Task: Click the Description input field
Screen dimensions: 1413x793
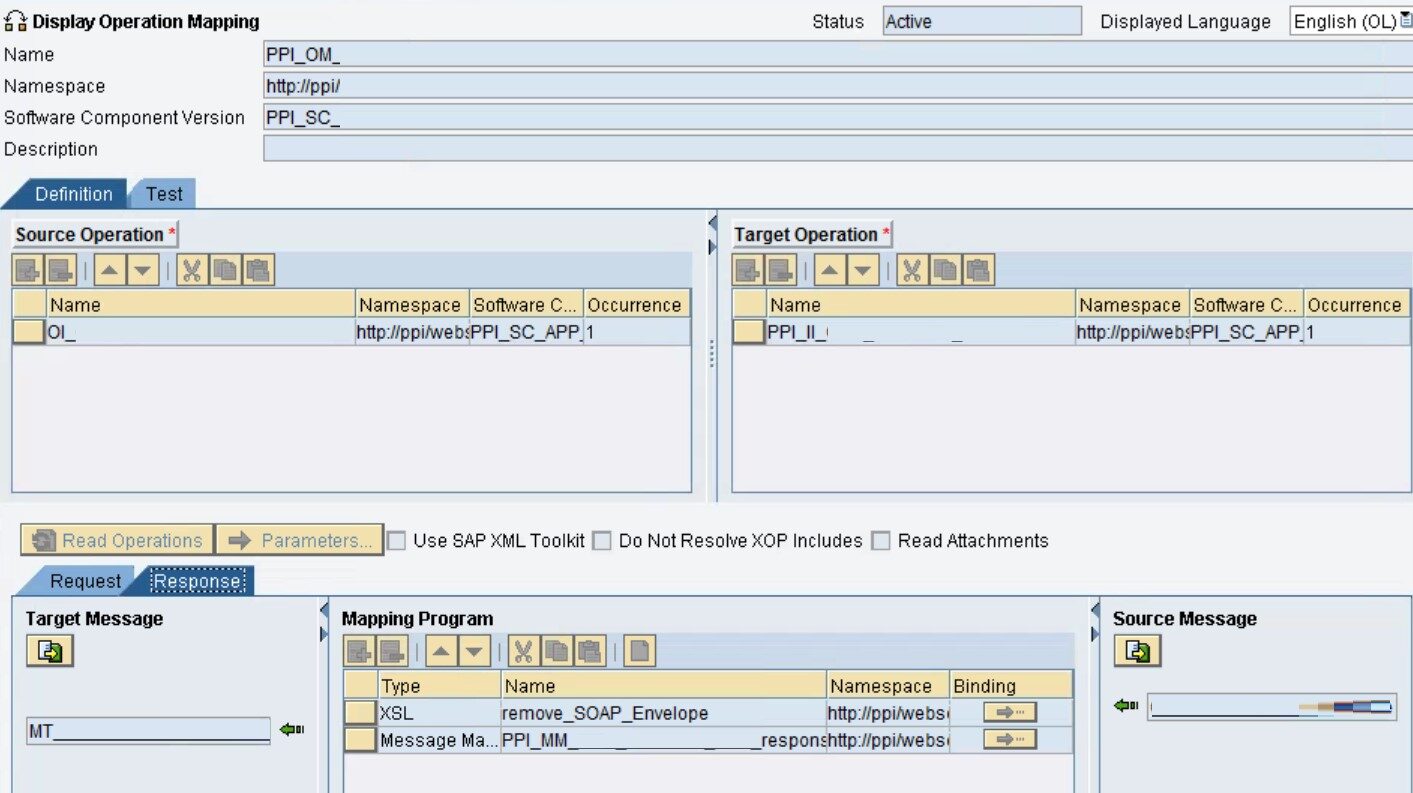Action: click(836, 149)
